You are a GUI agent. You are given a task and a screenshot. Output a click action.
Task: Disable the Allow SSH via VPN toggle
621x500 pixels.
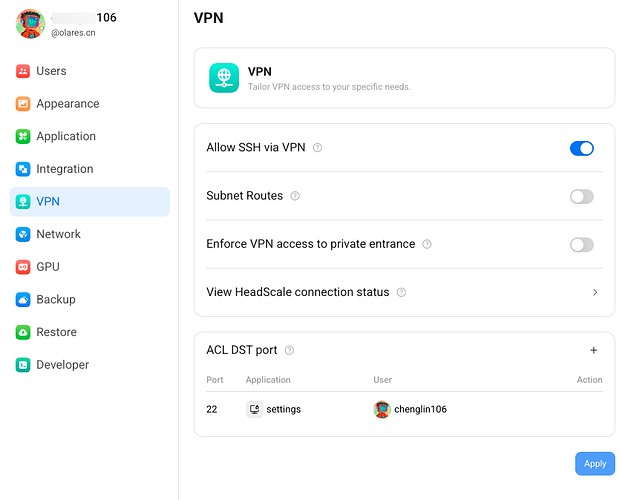coord(582,149)
